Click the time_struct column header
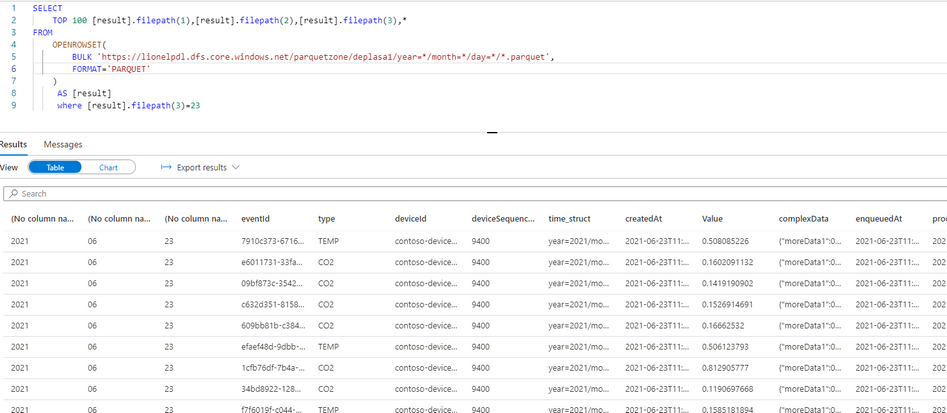The height and width of the screenshot is (413, 947). point(569,219)
